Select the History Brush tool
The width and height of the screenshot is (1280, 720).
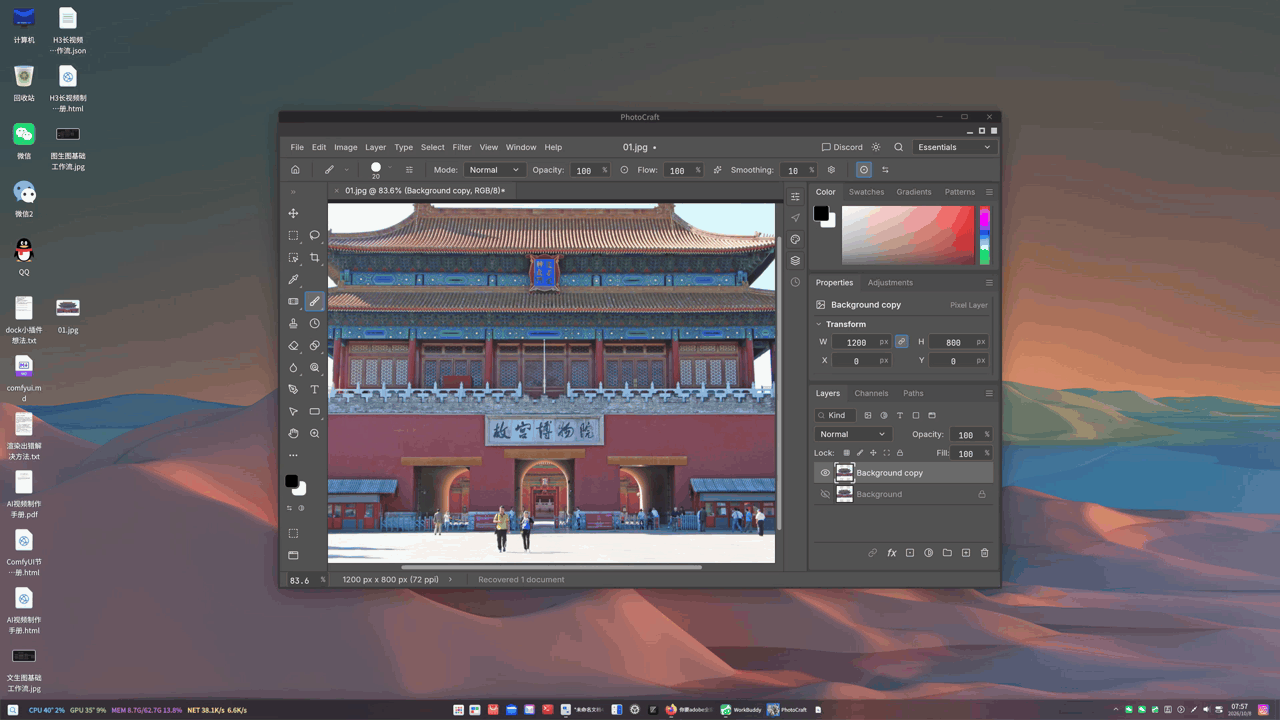314,323
